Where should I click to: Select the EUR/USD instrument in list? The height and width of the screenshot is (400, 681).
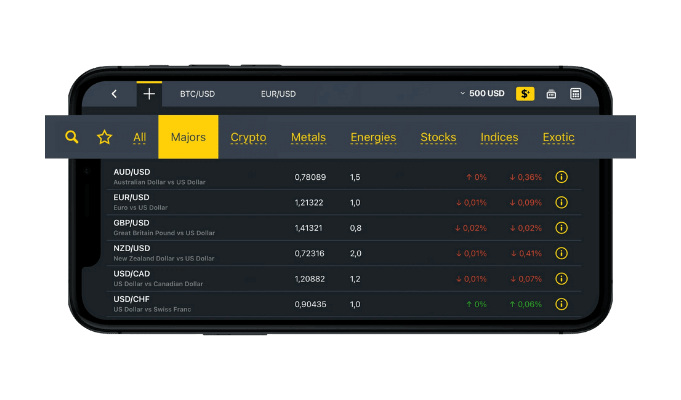click(131, 197)
